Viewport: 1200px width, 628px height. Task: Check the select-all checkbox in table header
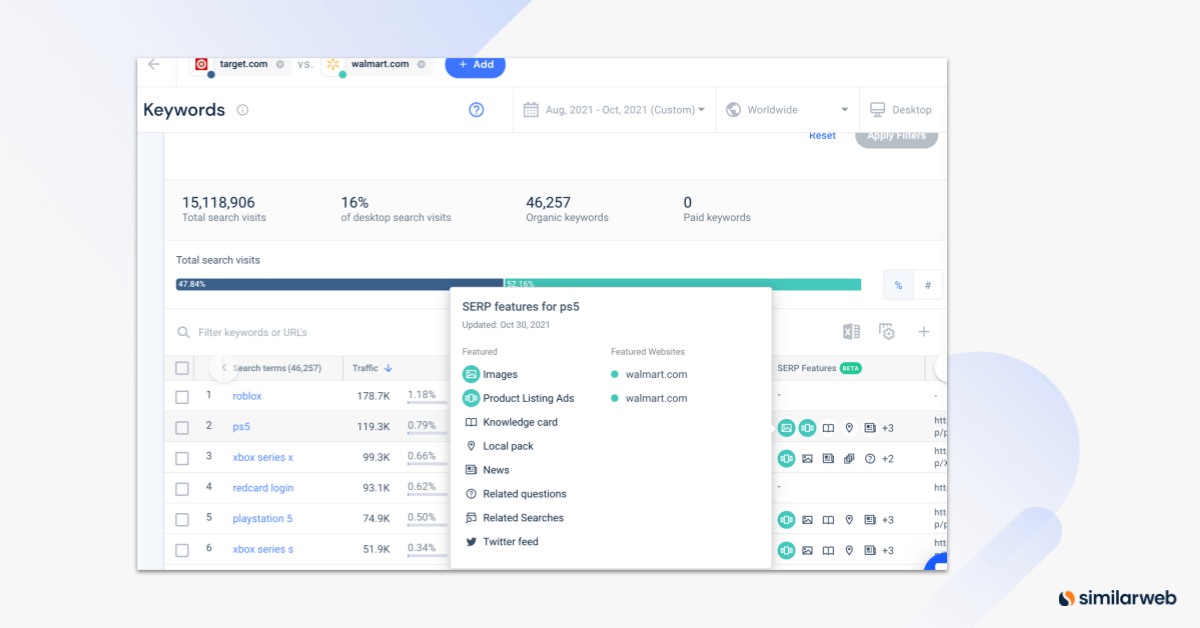(182, 368)
